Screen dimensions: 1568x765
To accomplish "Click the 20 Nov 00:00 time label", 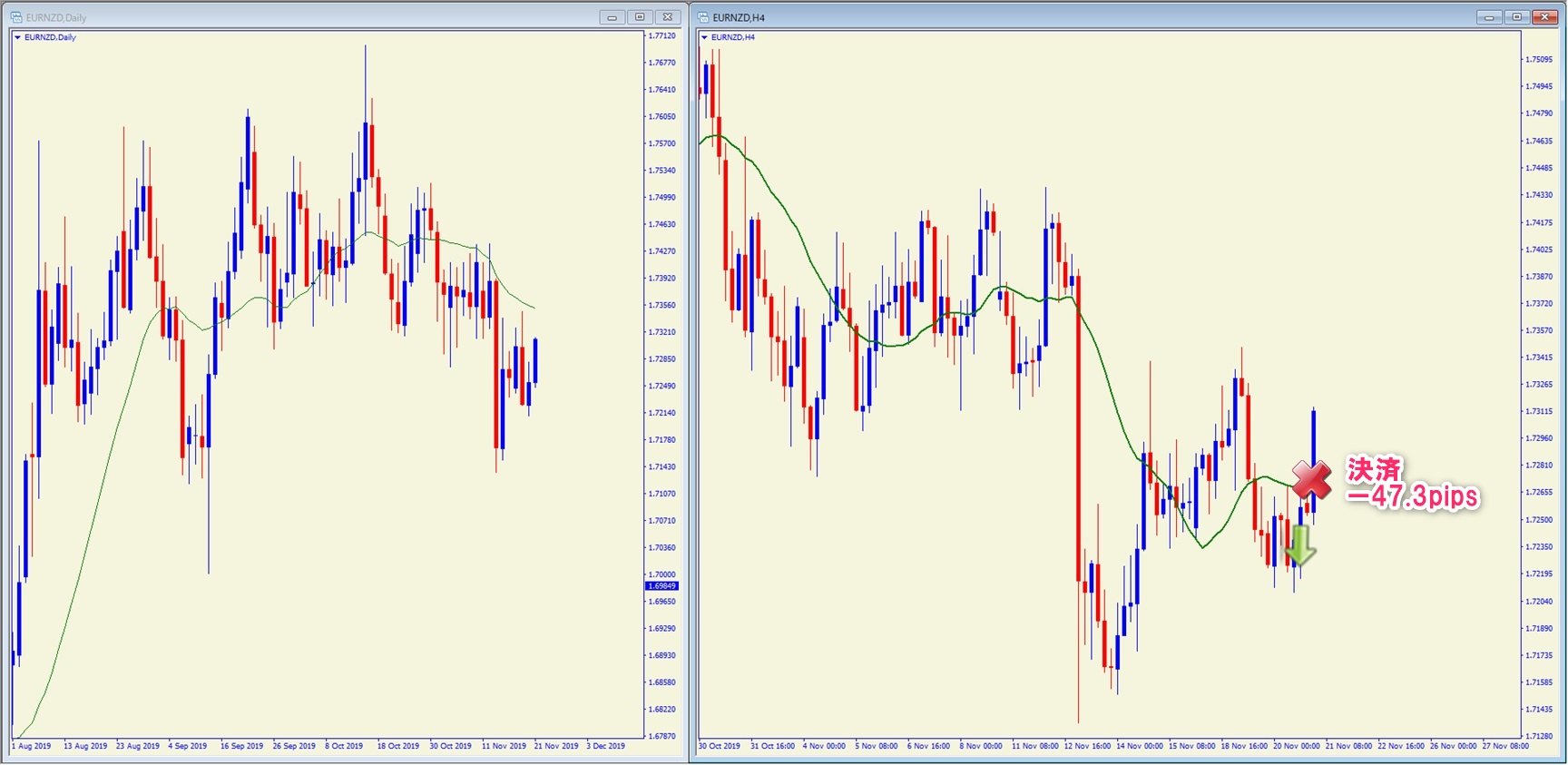I will [1297, 746].
